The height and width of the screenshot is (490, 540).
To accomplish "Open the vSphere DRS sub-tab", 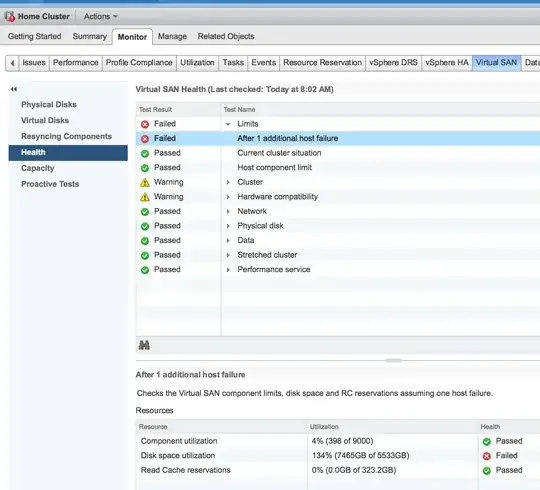I will coord(393,63).
